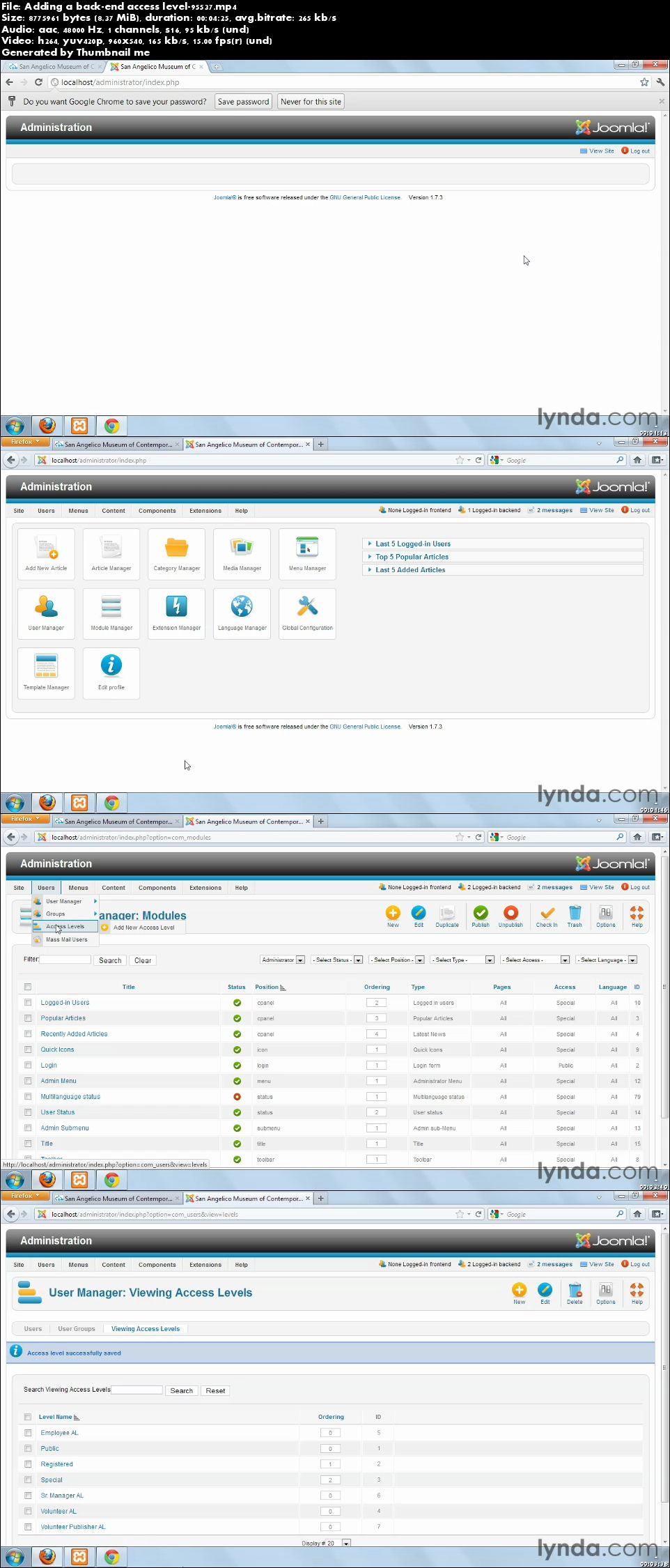Tick the checkbox for User Status module
This screenshot has width=670, height=1568.
point(28,1112)
